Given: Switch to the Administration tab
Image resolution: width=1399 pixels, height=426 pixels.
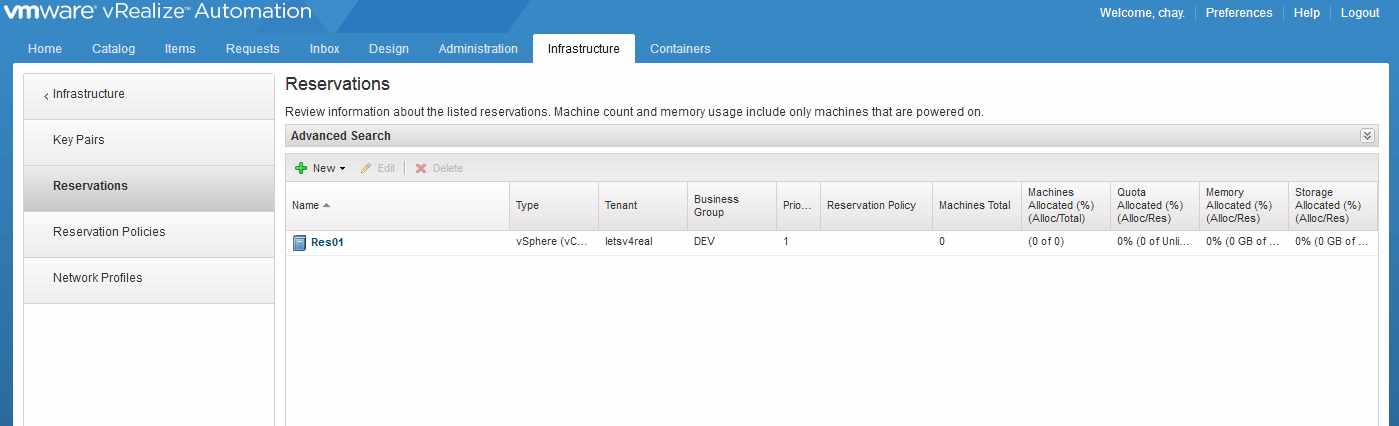Looking at the screenshot, I should 478,49.
